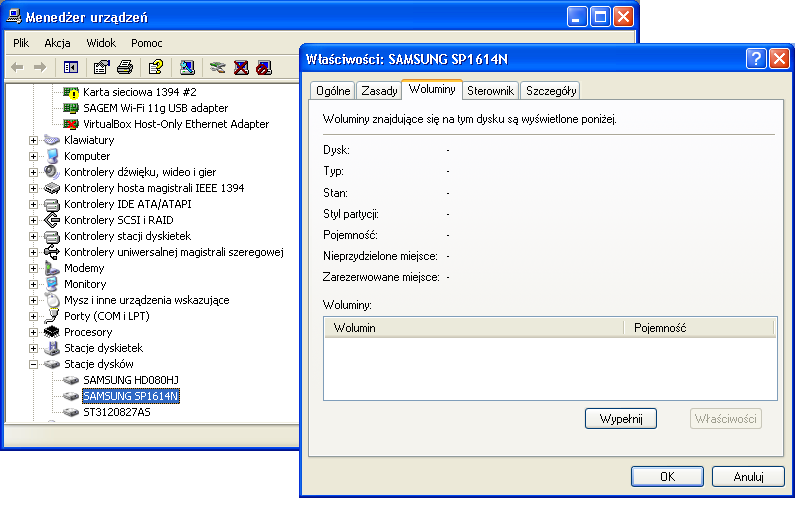Click the Monitory category icon
This screenshot has height=507, width=804.
coord(52,284)
